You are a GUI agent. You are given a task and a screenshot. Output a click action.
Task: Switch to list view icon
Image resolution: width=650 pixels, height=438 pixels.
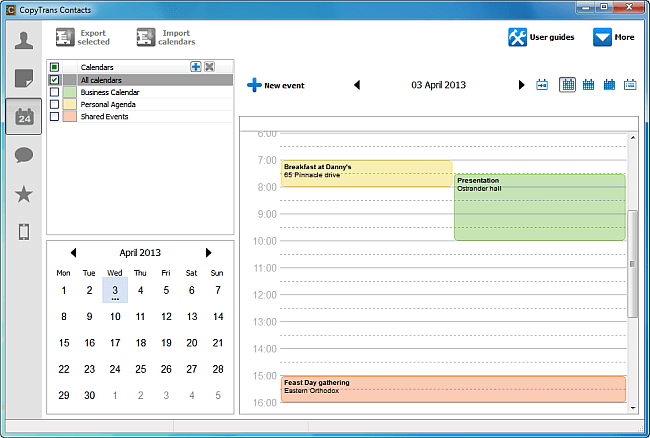click(630, 85)
